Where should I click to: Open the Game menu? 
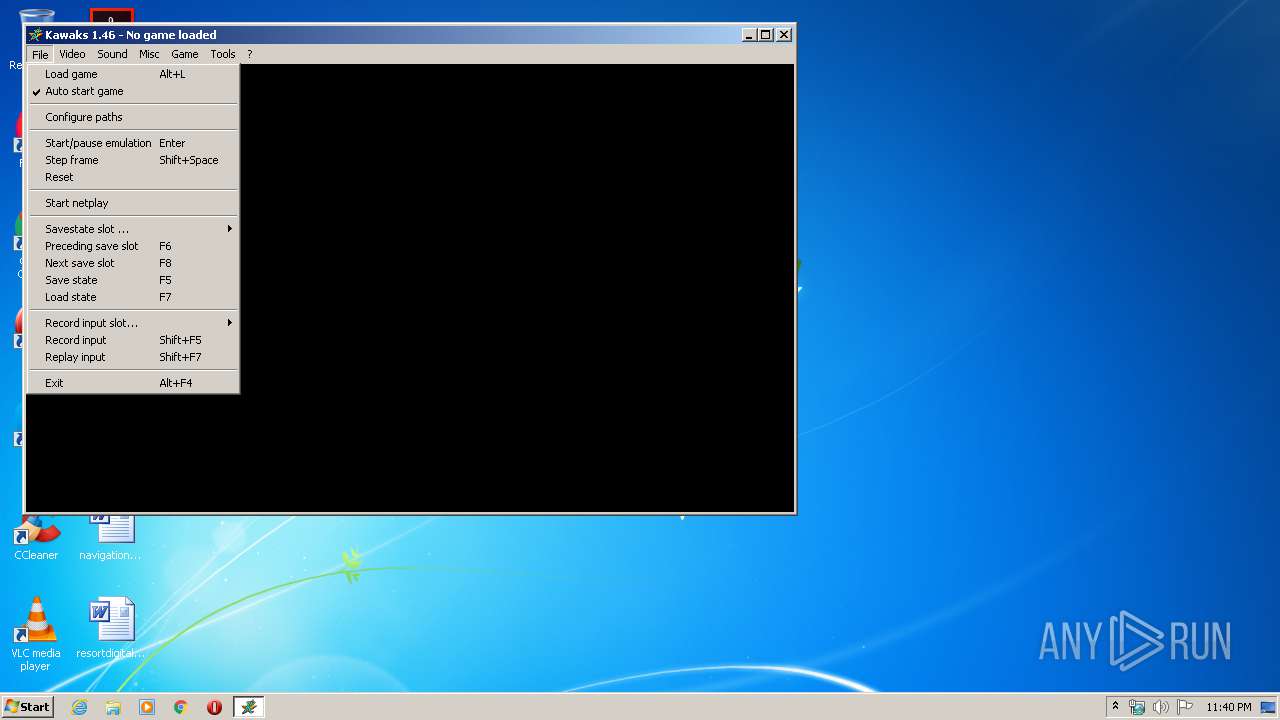(185, 54)
